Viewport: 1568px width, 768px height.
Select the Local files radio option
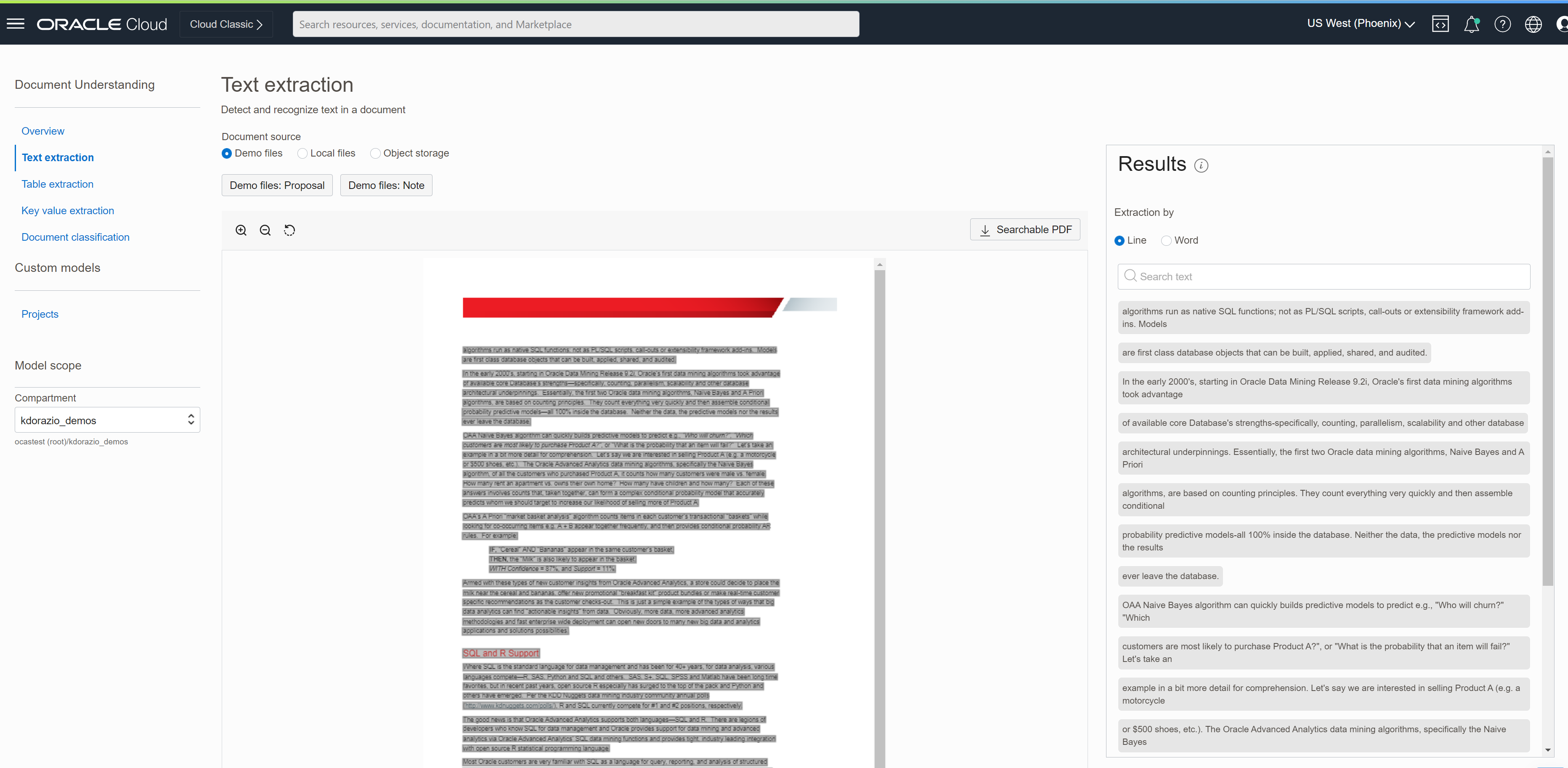pyautogui.click(x=302, y=154)
